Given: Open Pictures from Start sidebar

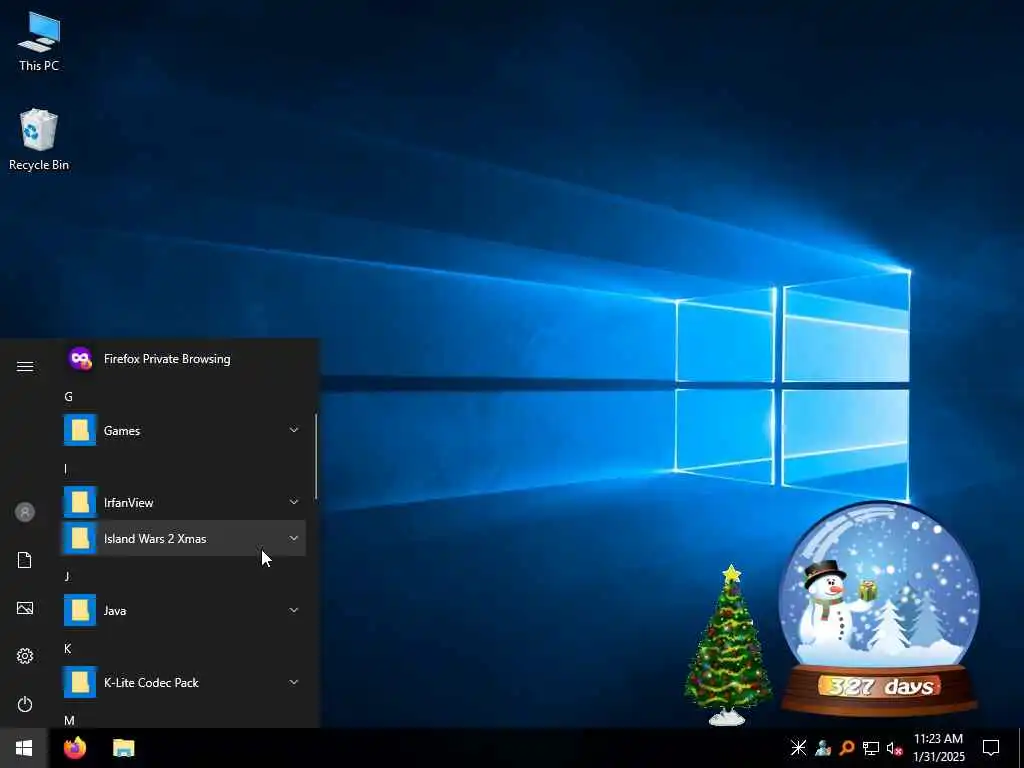Looking at the screenshot, I should tap(25, 608).
